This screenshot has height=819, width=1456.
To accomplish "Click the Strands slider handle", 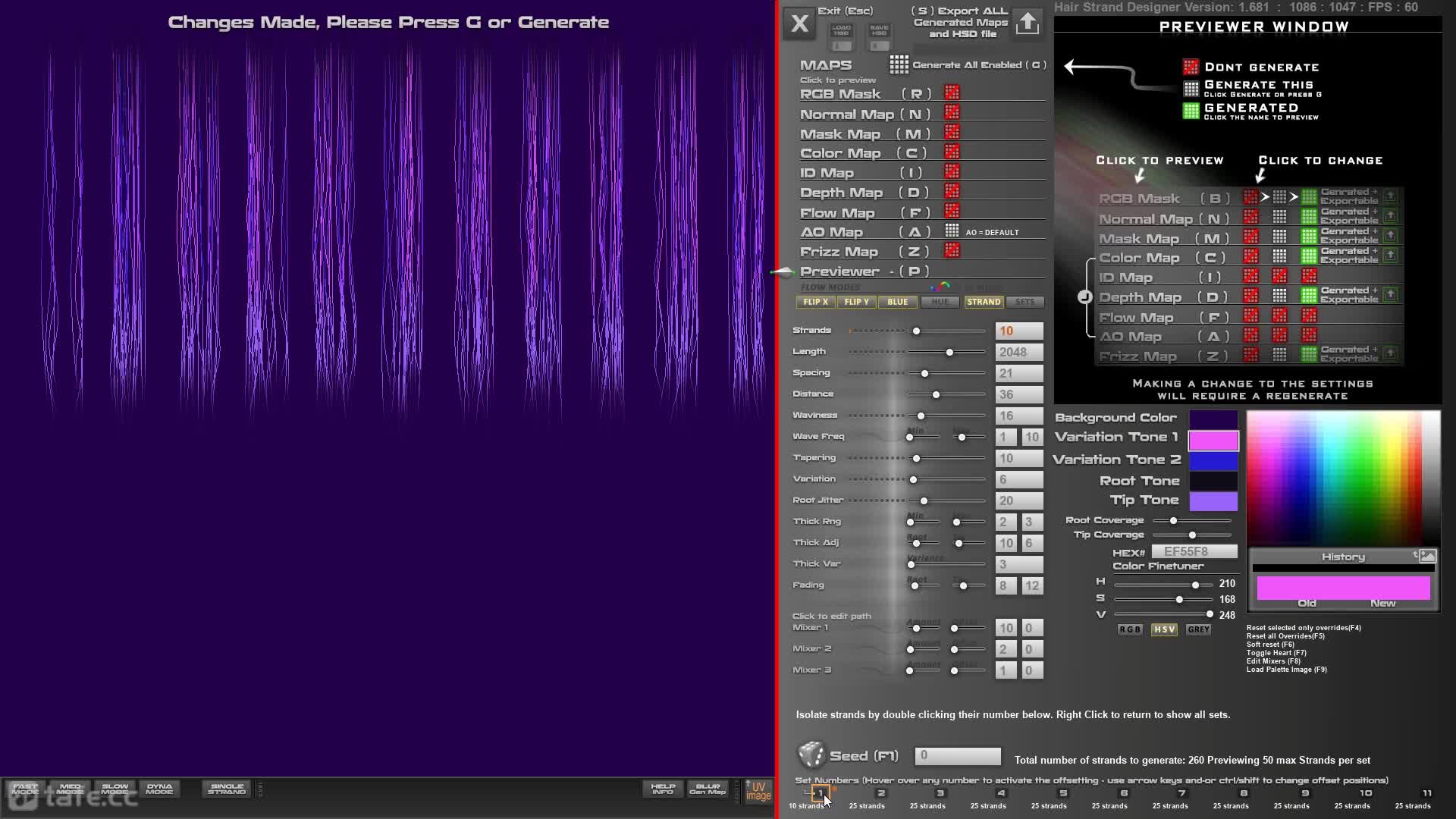I will (x=916, y=331).
